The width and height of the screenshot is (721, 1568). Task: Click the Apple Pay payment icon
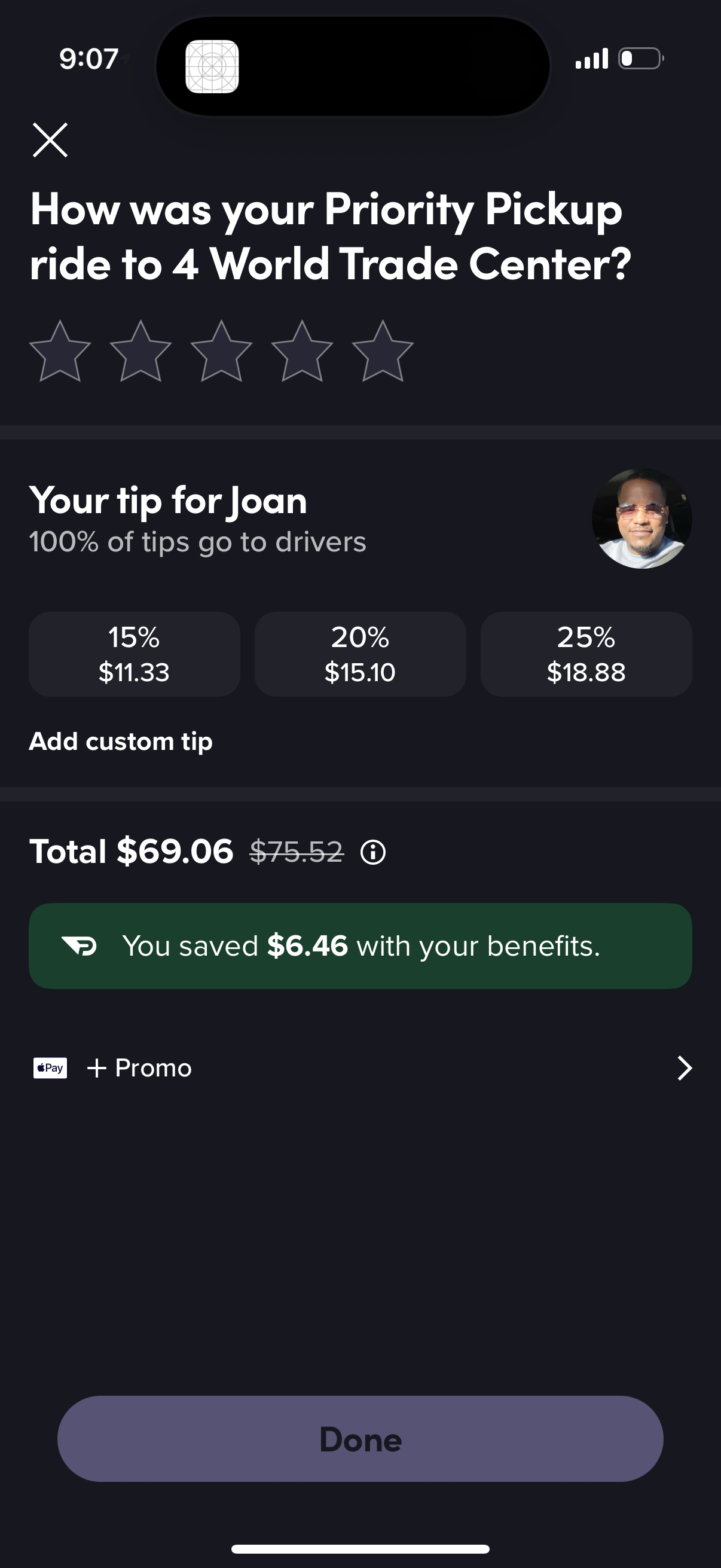point(48,1068)
